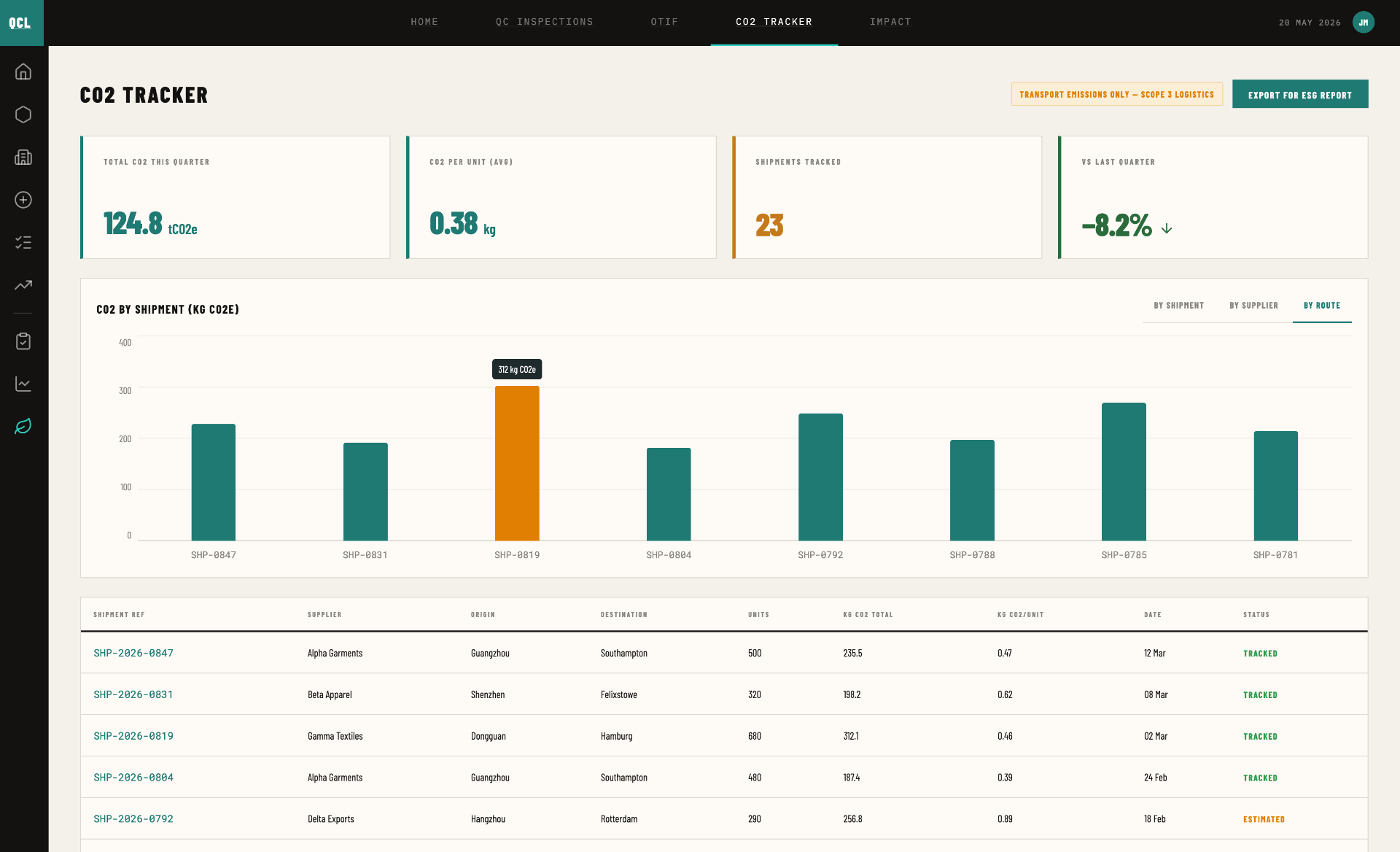Click the Date column header
The height and width of the screenshot is (852, 1400).
tap(1153, 615)
